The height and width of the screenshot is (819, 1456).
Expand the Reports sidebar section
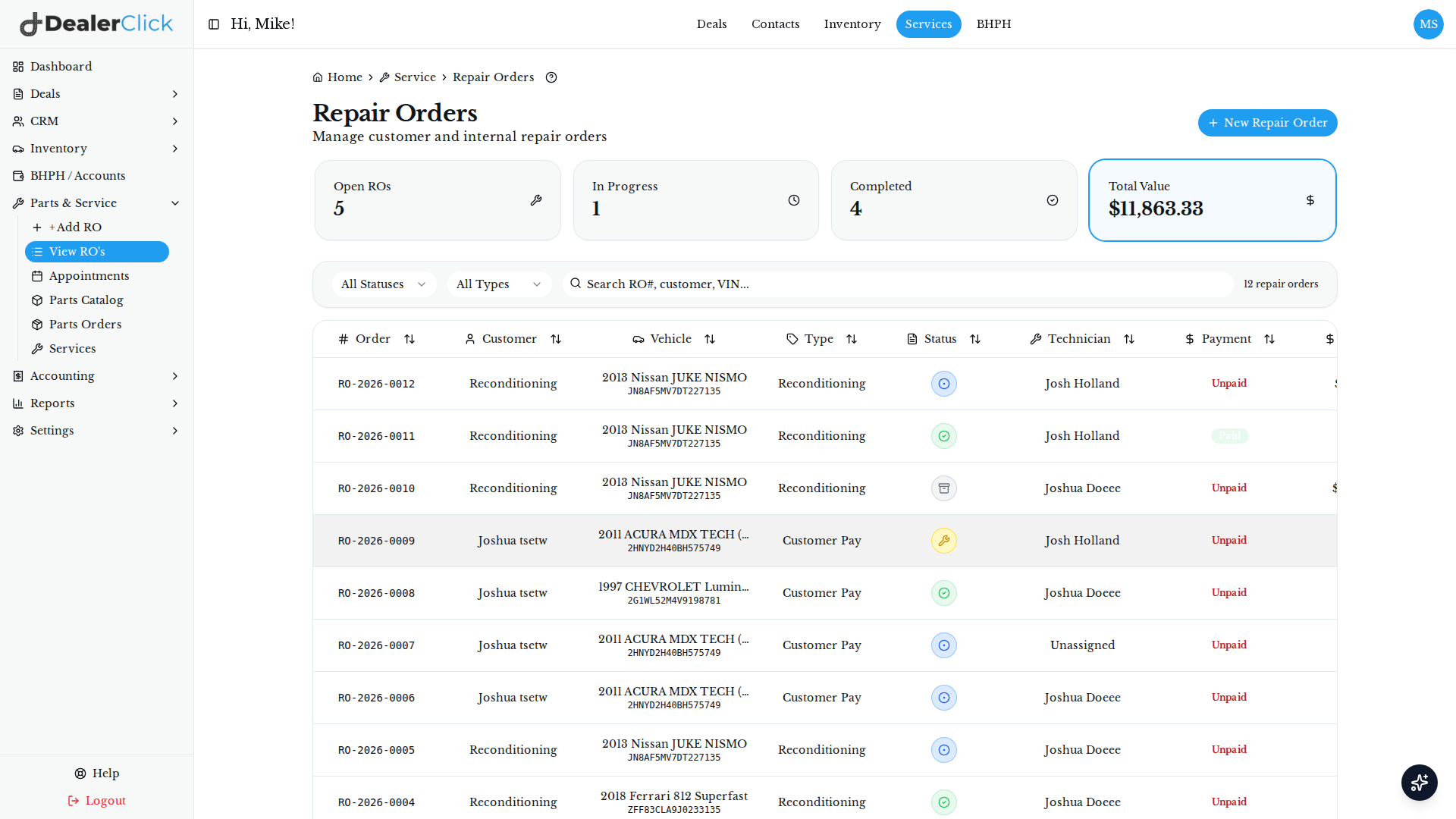[x=96, y=403]
